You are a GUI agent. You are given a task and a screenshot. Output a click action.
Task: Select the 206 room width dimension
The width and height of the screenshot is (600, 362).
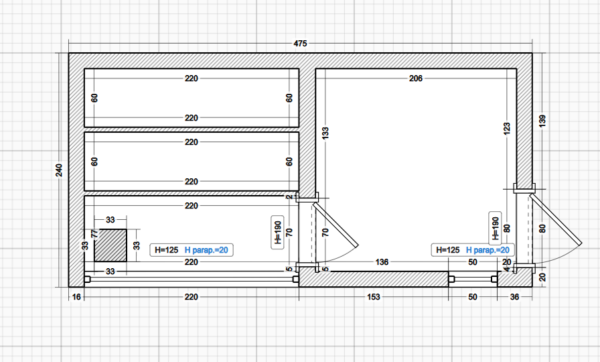[x=416, y=78]
